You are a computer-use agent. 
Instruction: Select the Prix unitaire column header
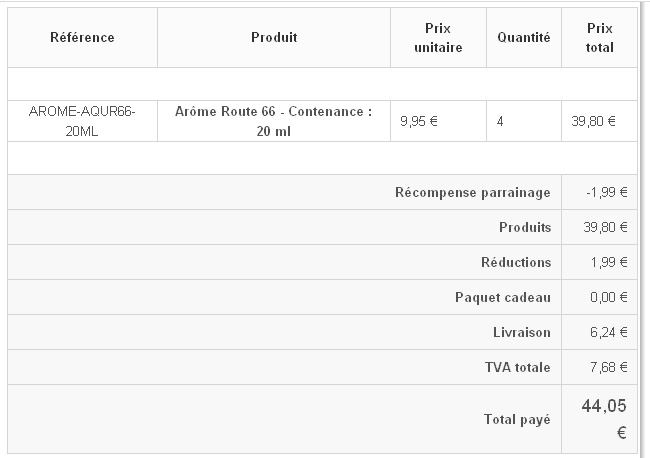(x=438, y=38)
